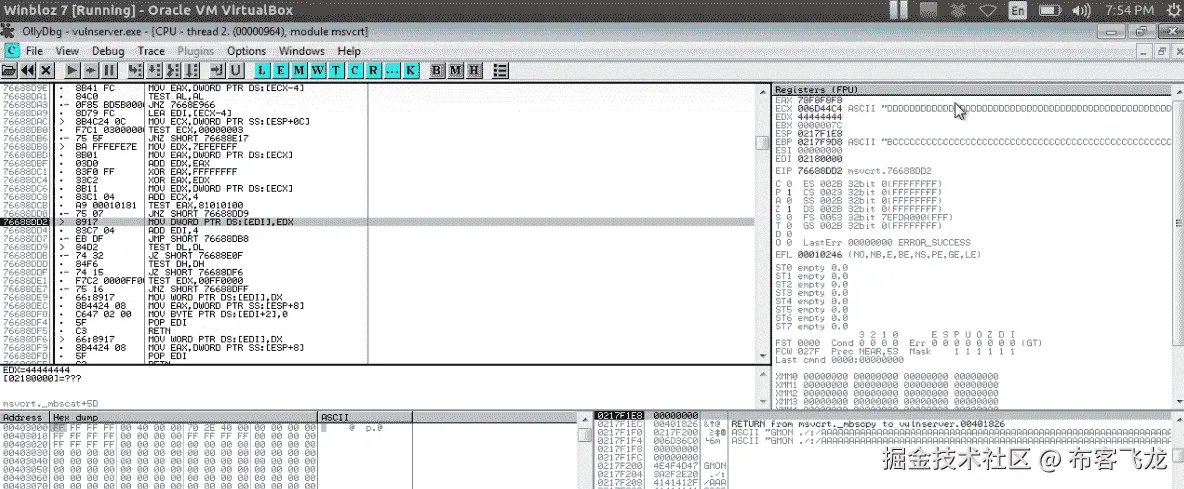The image size is (1184, 489).
Task: Click Execute till return toolbar icon
Action: (x=217, y=70)
